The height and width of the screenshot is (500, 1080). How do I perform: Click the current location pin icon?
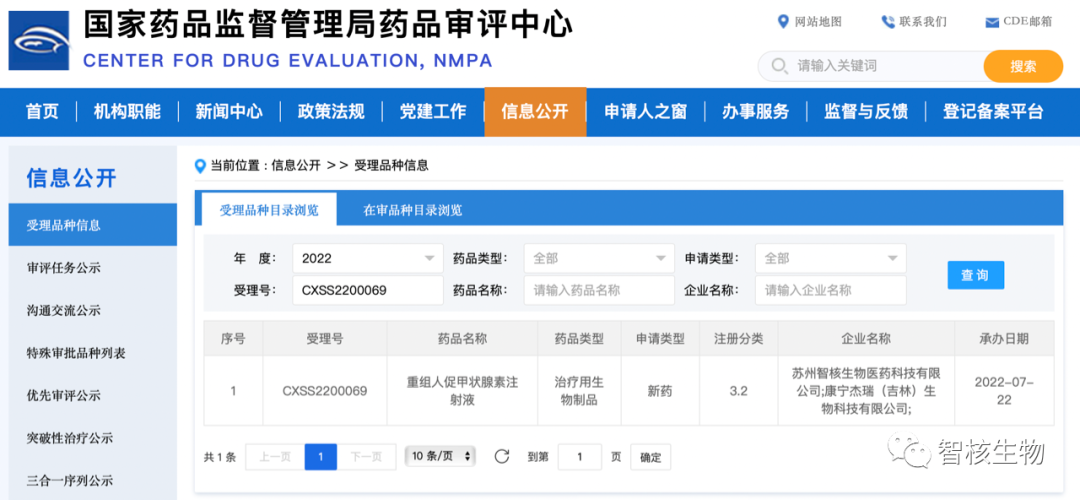200,165
